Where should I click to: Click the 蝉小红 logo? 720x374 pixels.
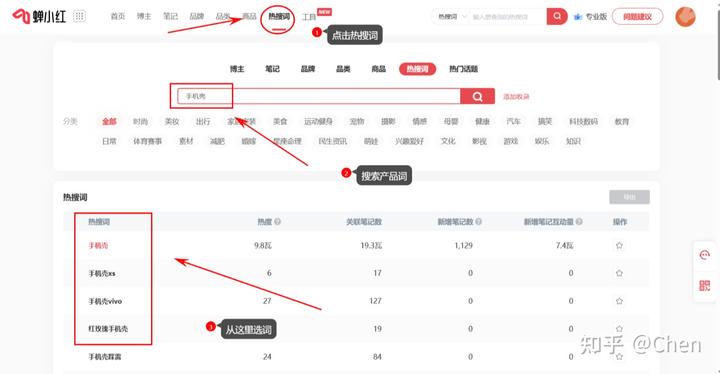(x=39, y=17)
